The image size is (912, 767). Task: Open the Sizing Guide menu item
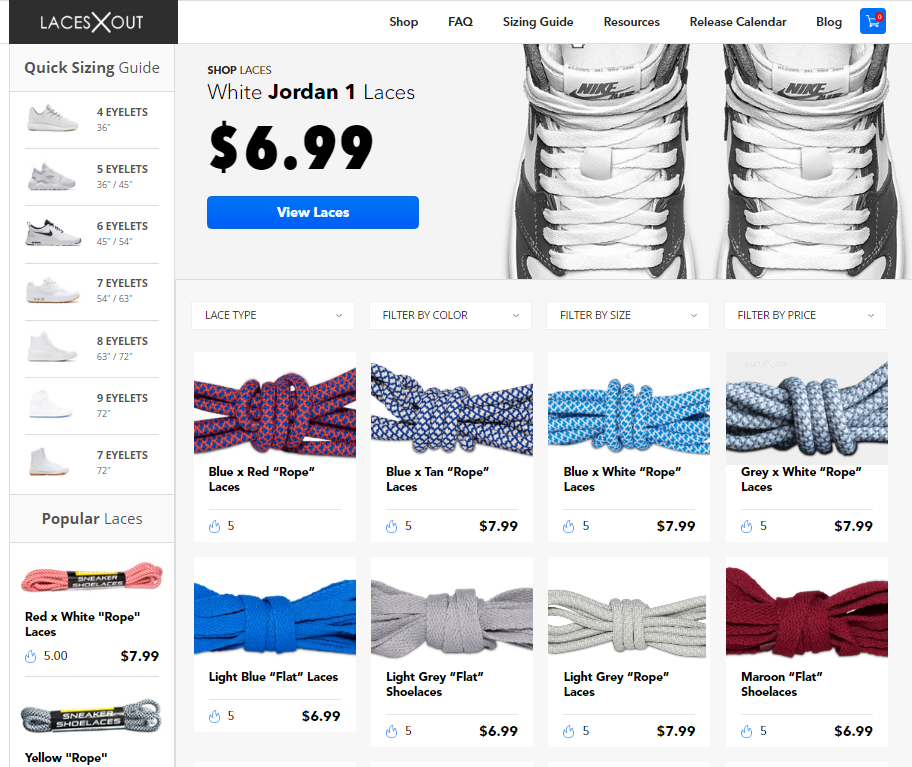point(538,22)
